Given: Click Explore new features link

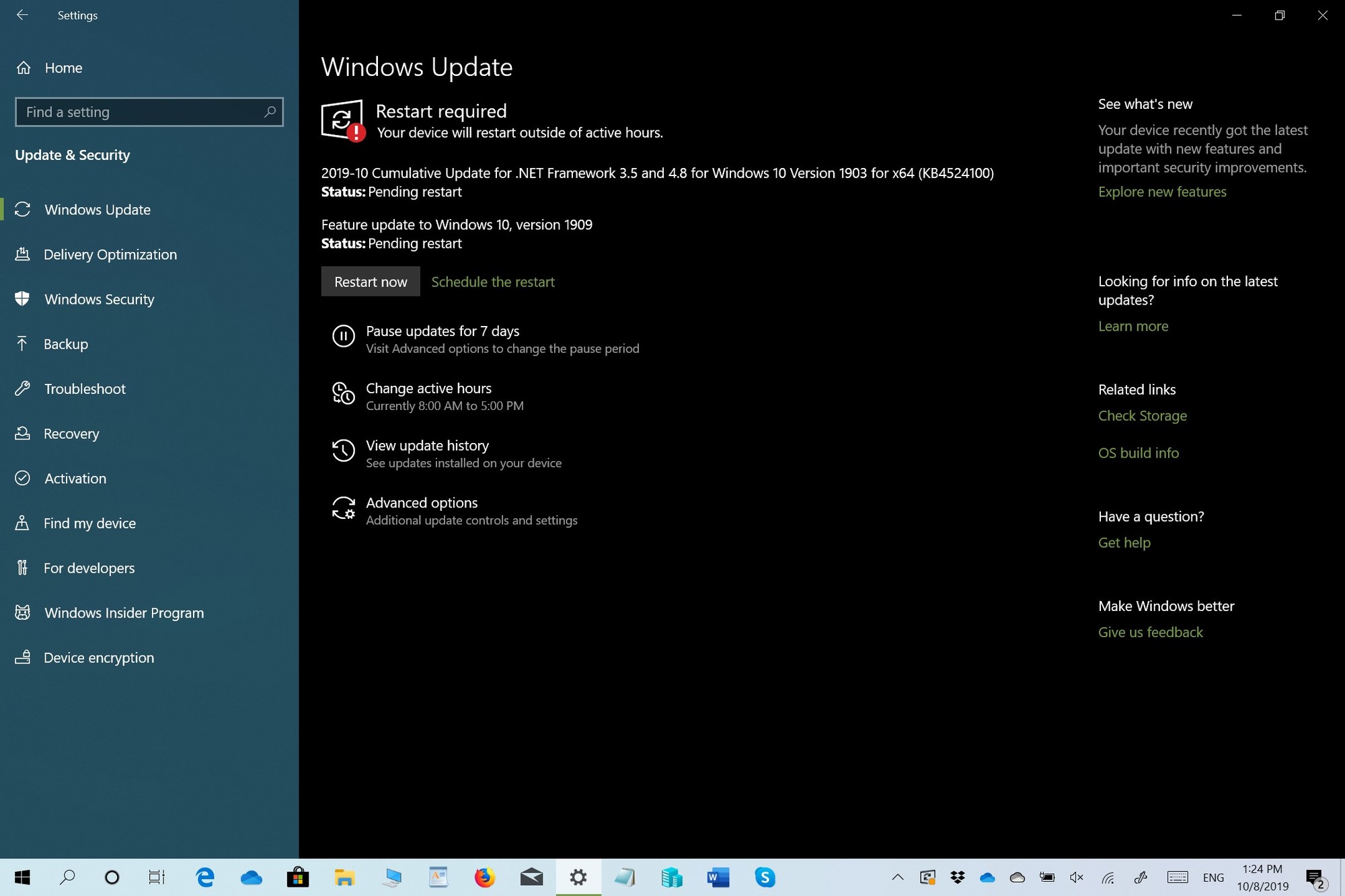Looking at the screenshot, I should click(1162, 192).
